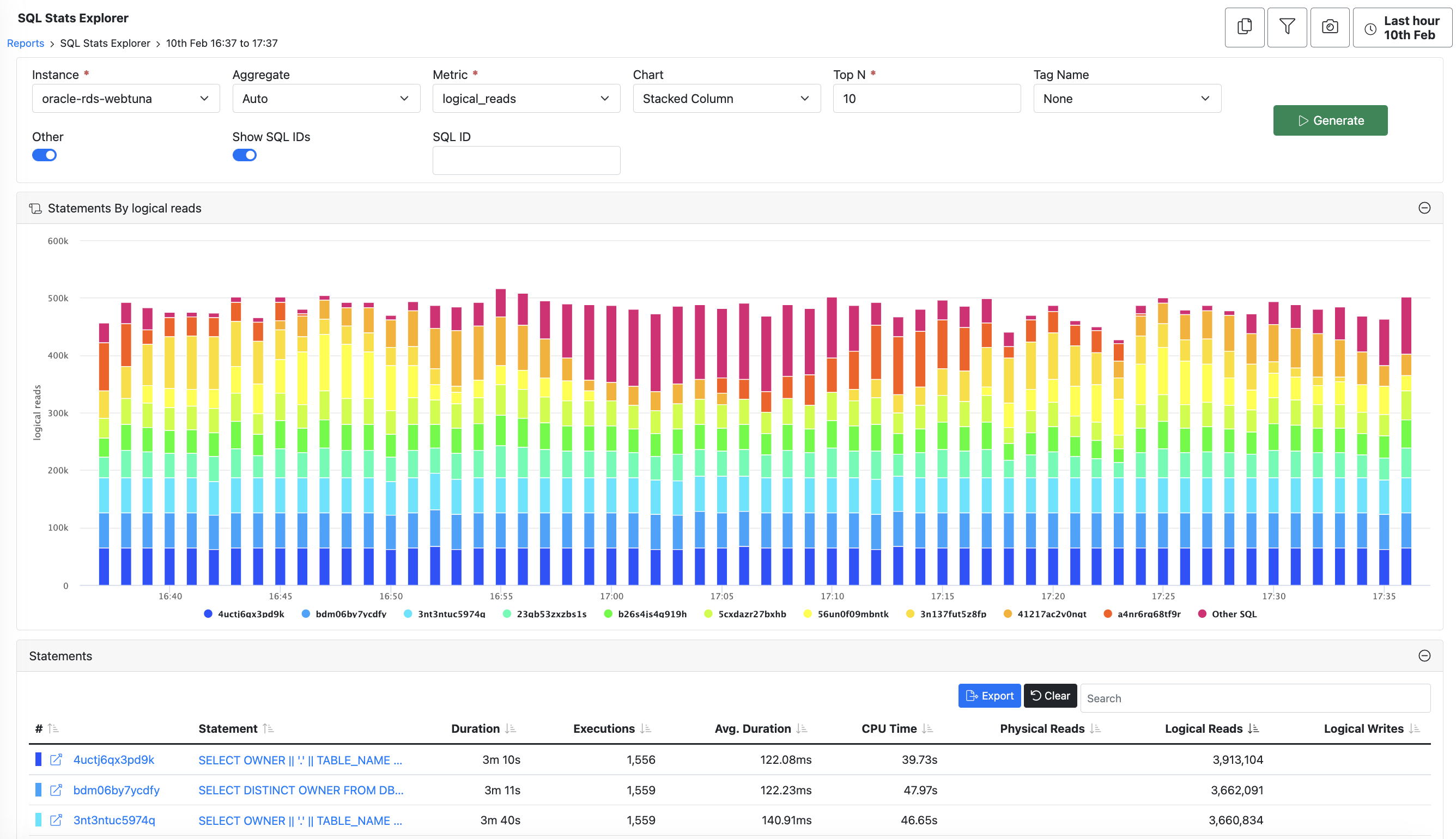
Task: Click the collapse icon on Statements panel
Action: point(1424,655)
